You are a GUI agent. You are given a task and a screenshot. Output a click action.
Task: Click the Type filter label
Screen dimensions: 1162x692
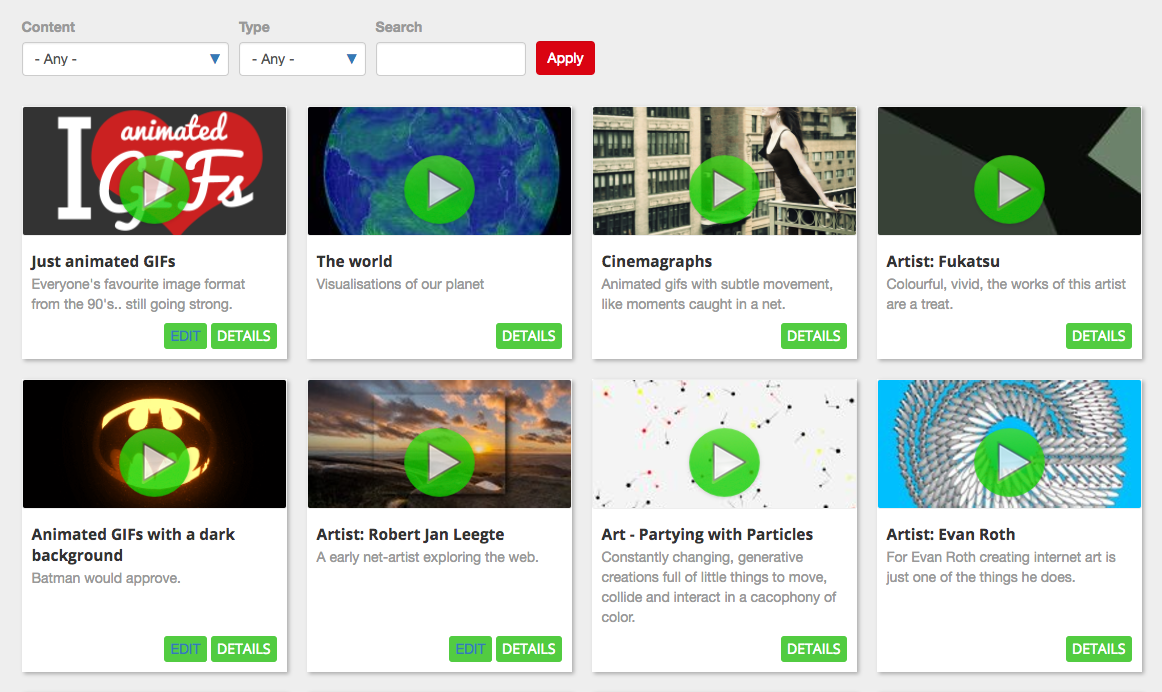point(254,27)
